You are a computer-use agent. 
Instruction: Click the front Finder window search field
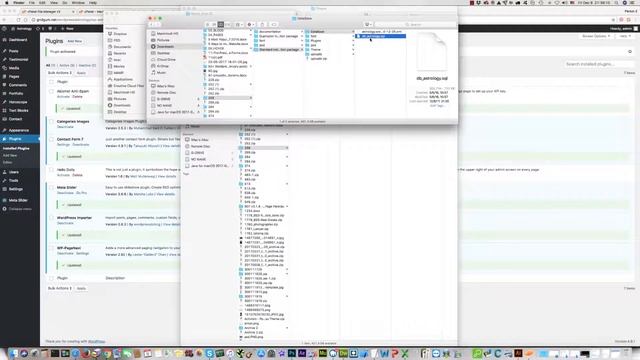click(415, 25)
